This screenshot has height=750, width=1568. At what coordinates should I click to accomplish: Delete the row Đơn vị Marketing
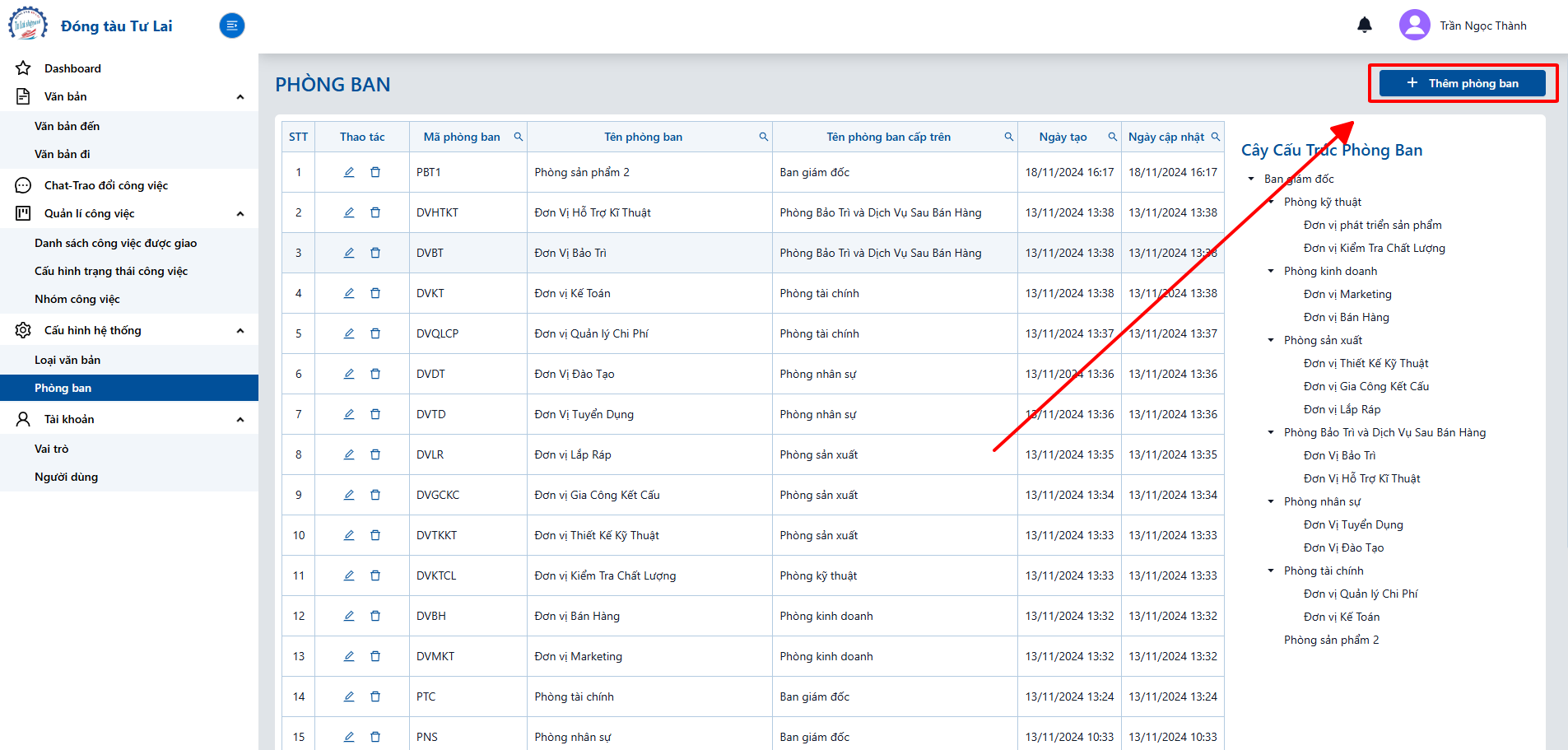point(375,656)
